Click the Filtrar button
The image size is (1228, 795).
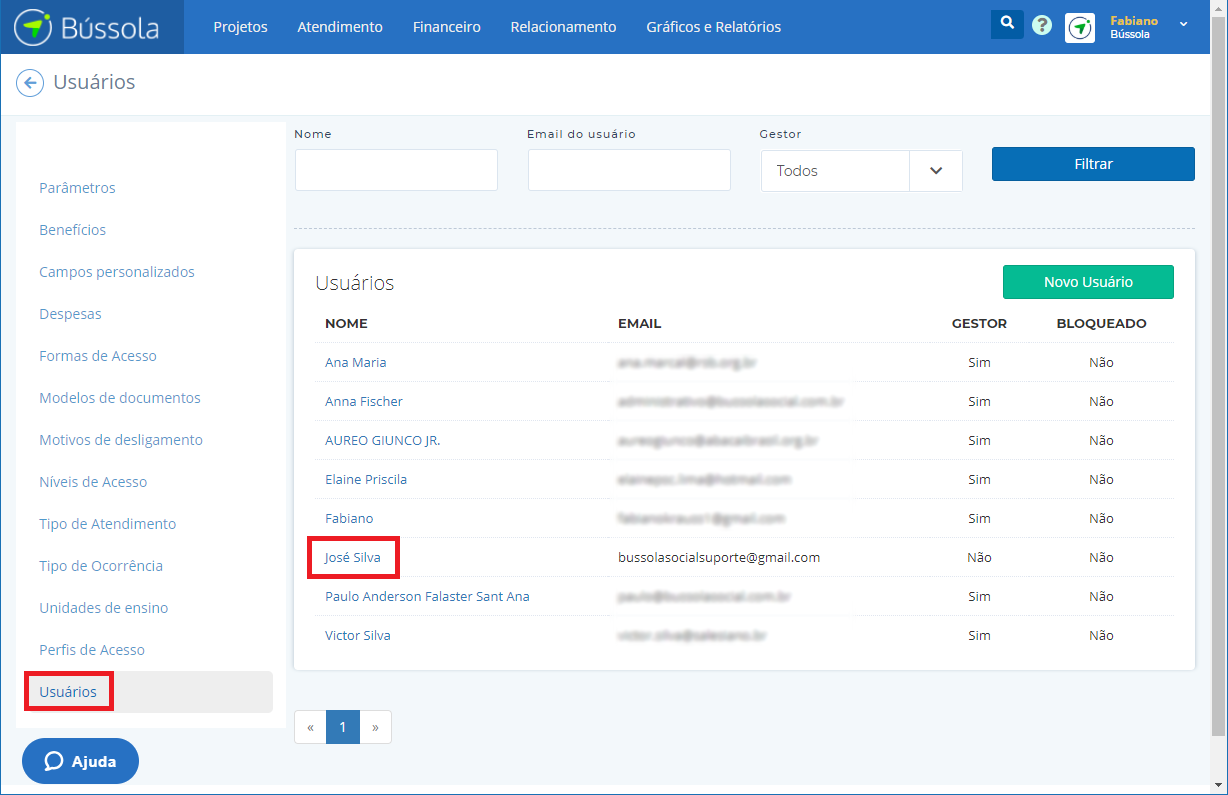click(x=1093, y=164)
